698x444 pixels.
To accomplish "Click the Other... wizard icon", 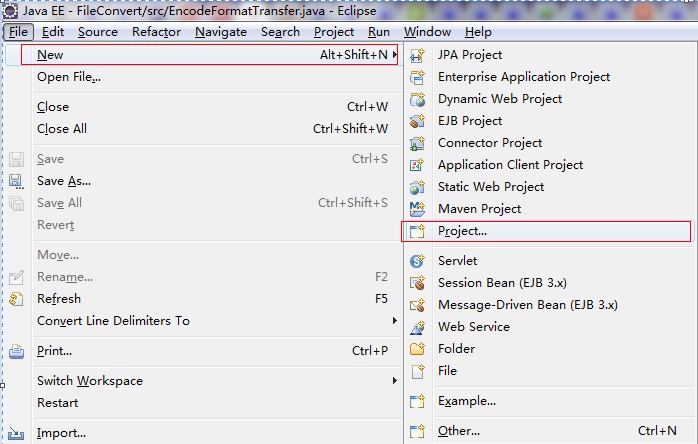I will pyautogui.click(x=418, y=431).
